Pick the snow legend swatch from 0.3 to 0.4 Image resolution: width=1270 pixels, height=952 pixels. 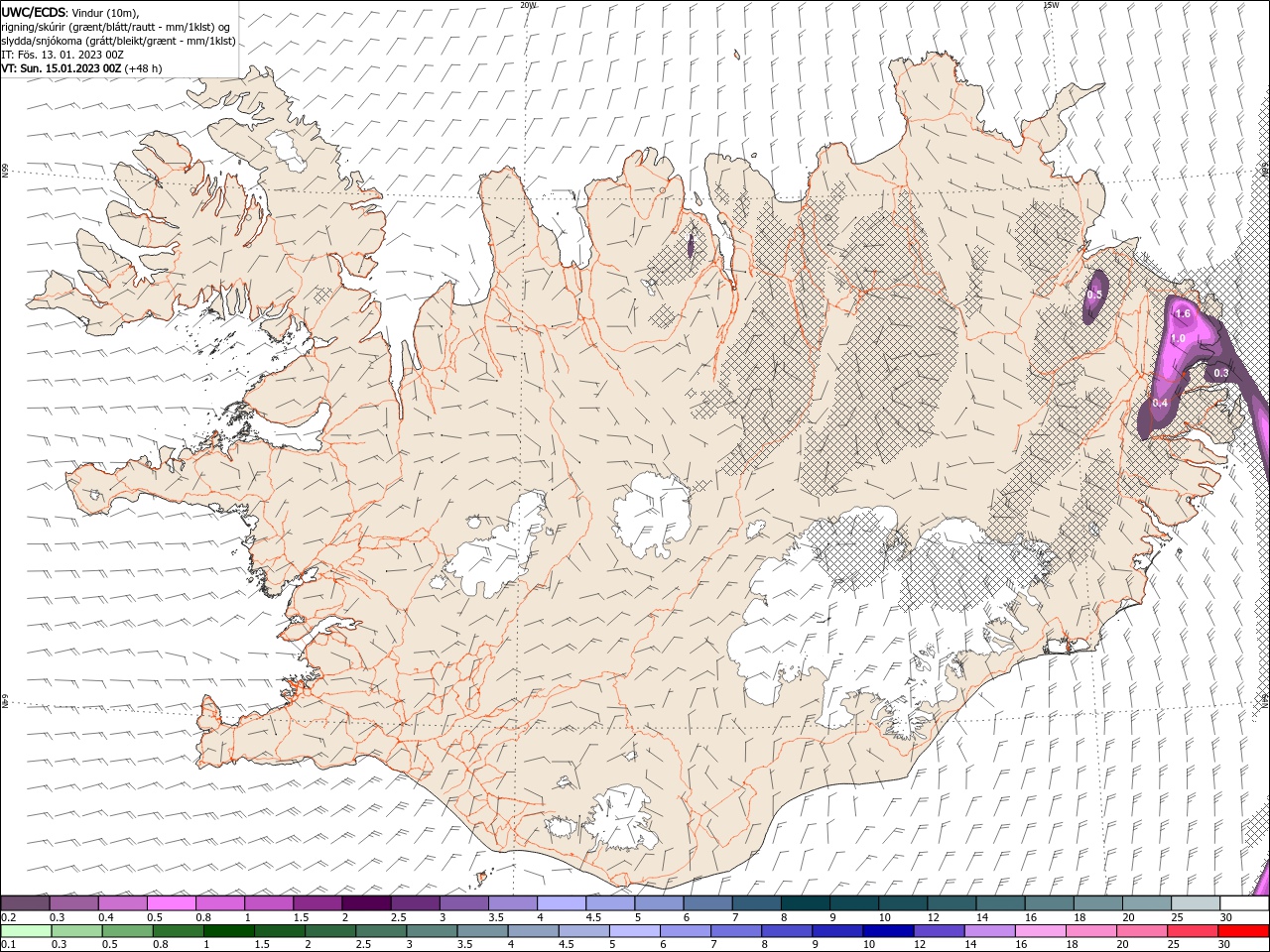pyautogui.click(x=73, y=902)
